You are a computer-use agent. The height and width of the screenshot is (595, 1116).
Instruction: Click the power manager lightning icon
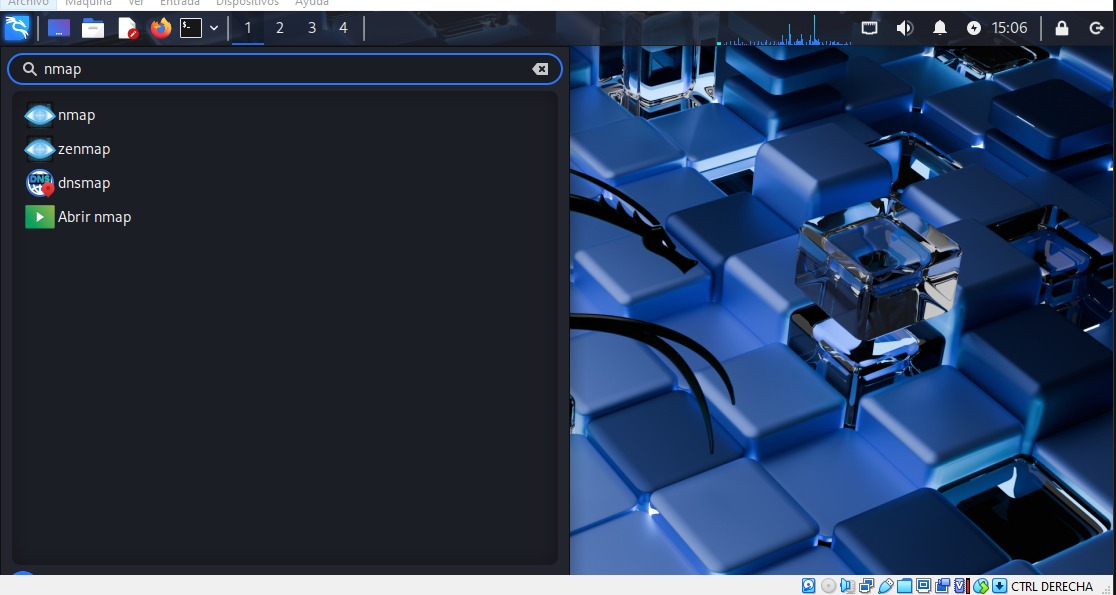(x=974, y=28)
